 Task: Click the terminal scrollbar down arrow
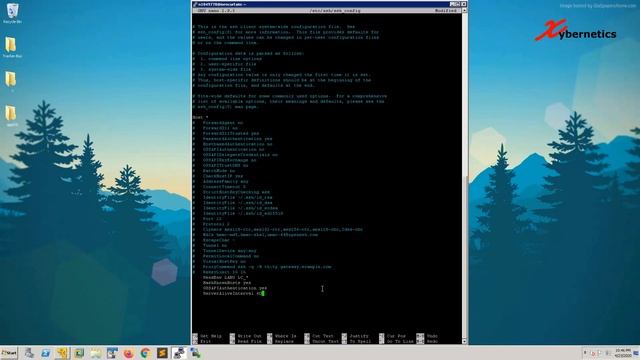pyautogui.click(x=464, y=341)
